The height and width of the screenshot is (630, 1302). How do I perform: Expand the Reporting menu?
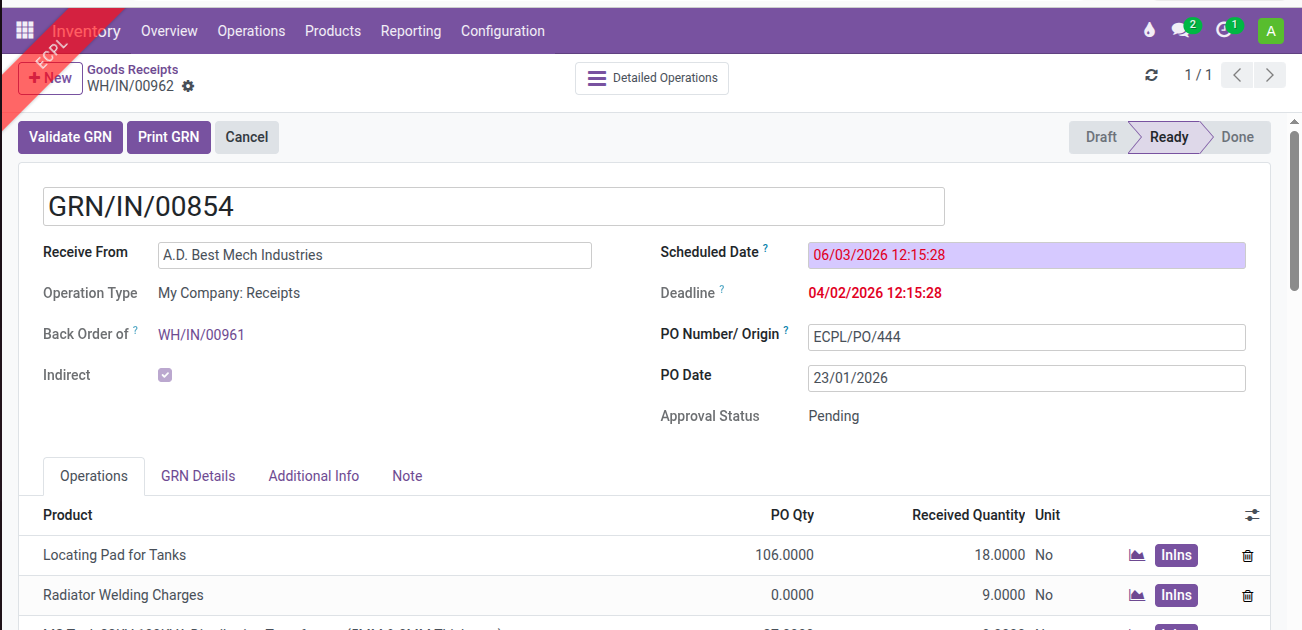point(410,31)
